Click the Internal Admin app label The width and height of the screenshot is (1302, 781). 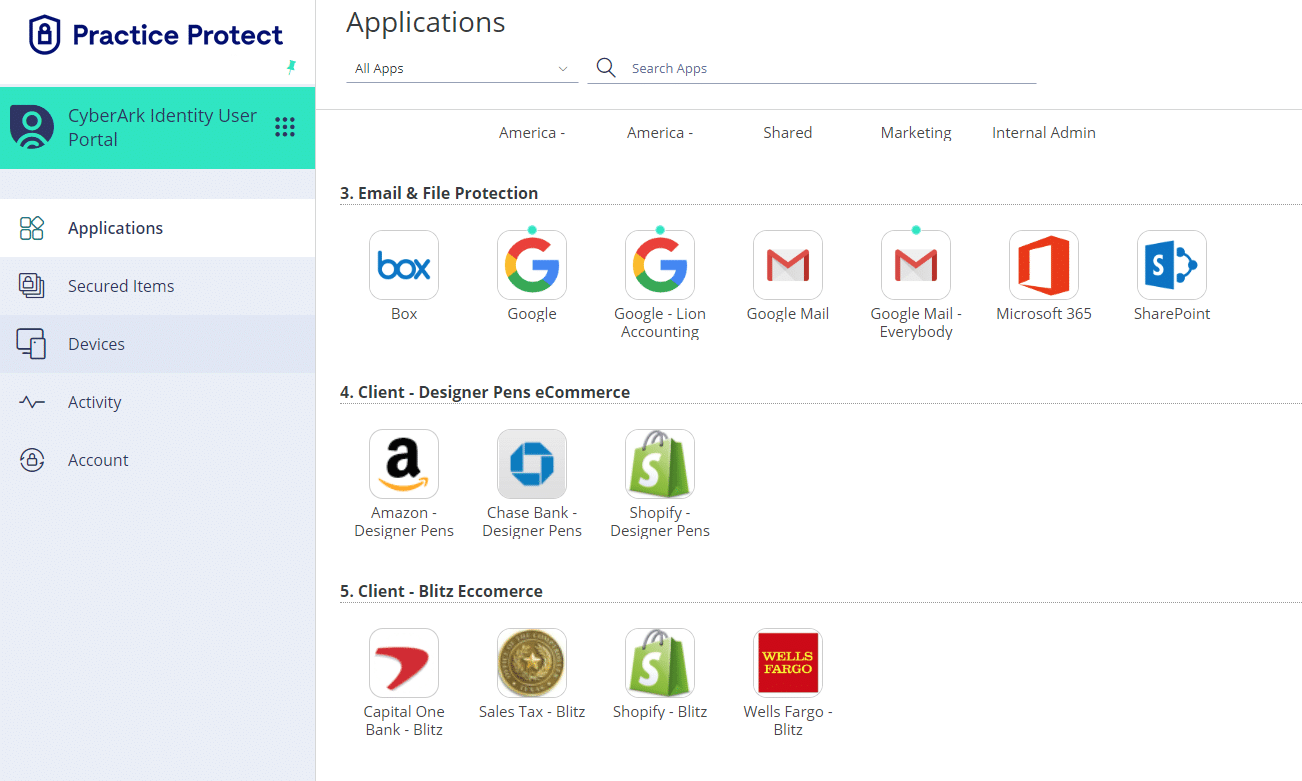[1044, 132]
